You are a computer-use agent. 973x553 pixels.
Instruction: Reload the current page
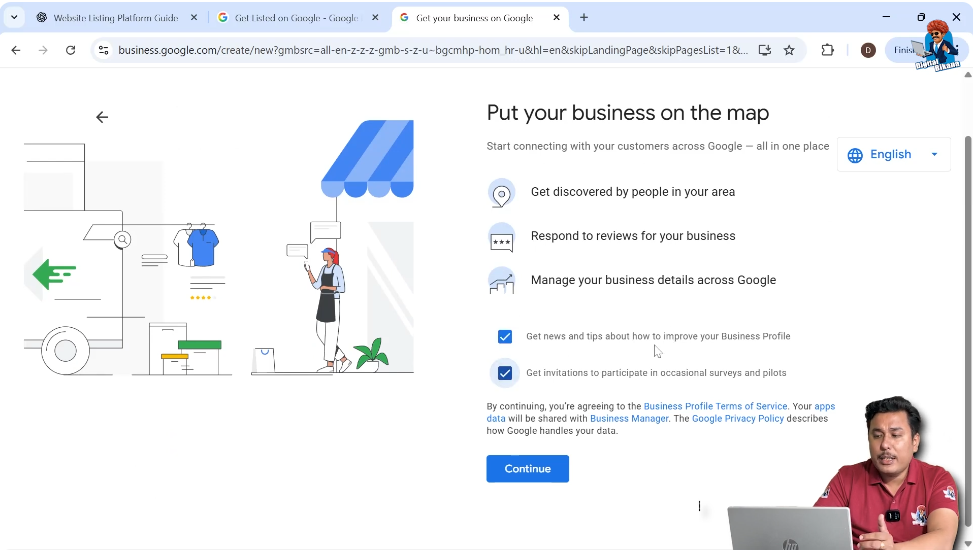click(x=70, y=50)
